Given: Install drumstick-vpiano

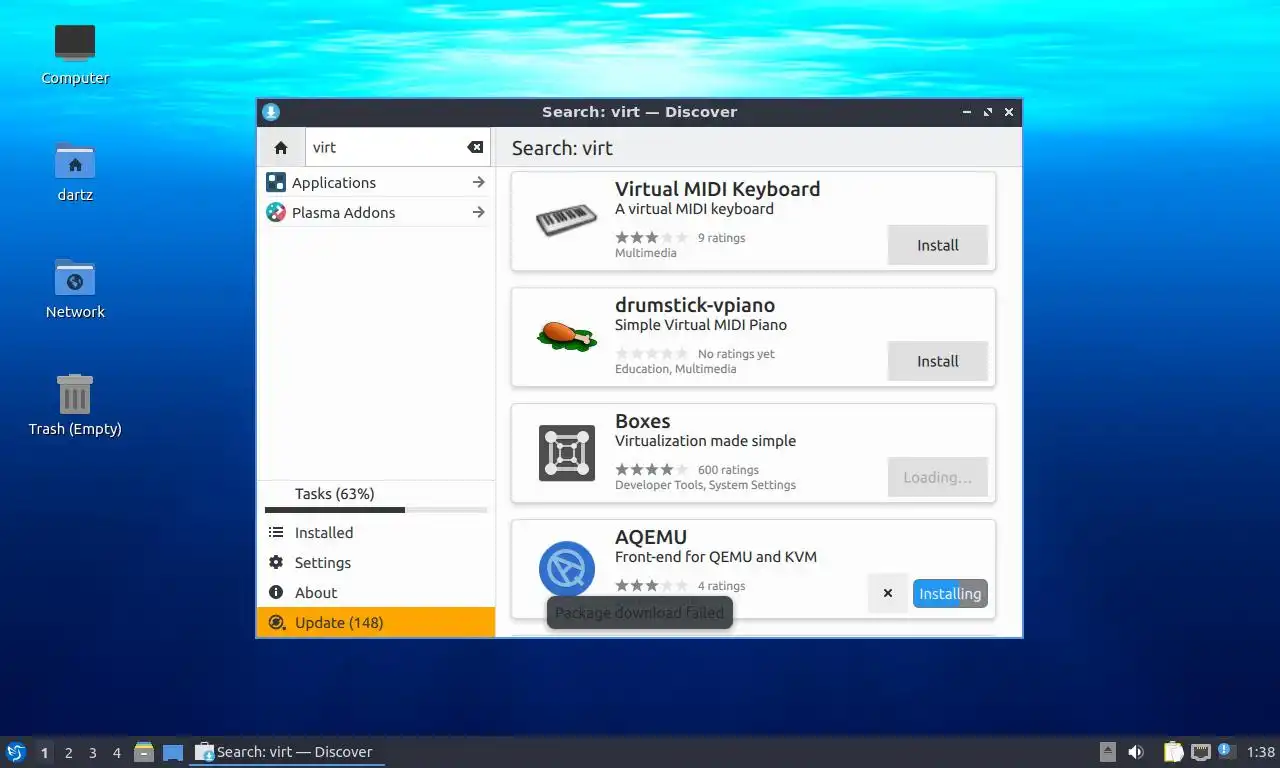Looking at the screenshot, I should [x=938, y=361].
